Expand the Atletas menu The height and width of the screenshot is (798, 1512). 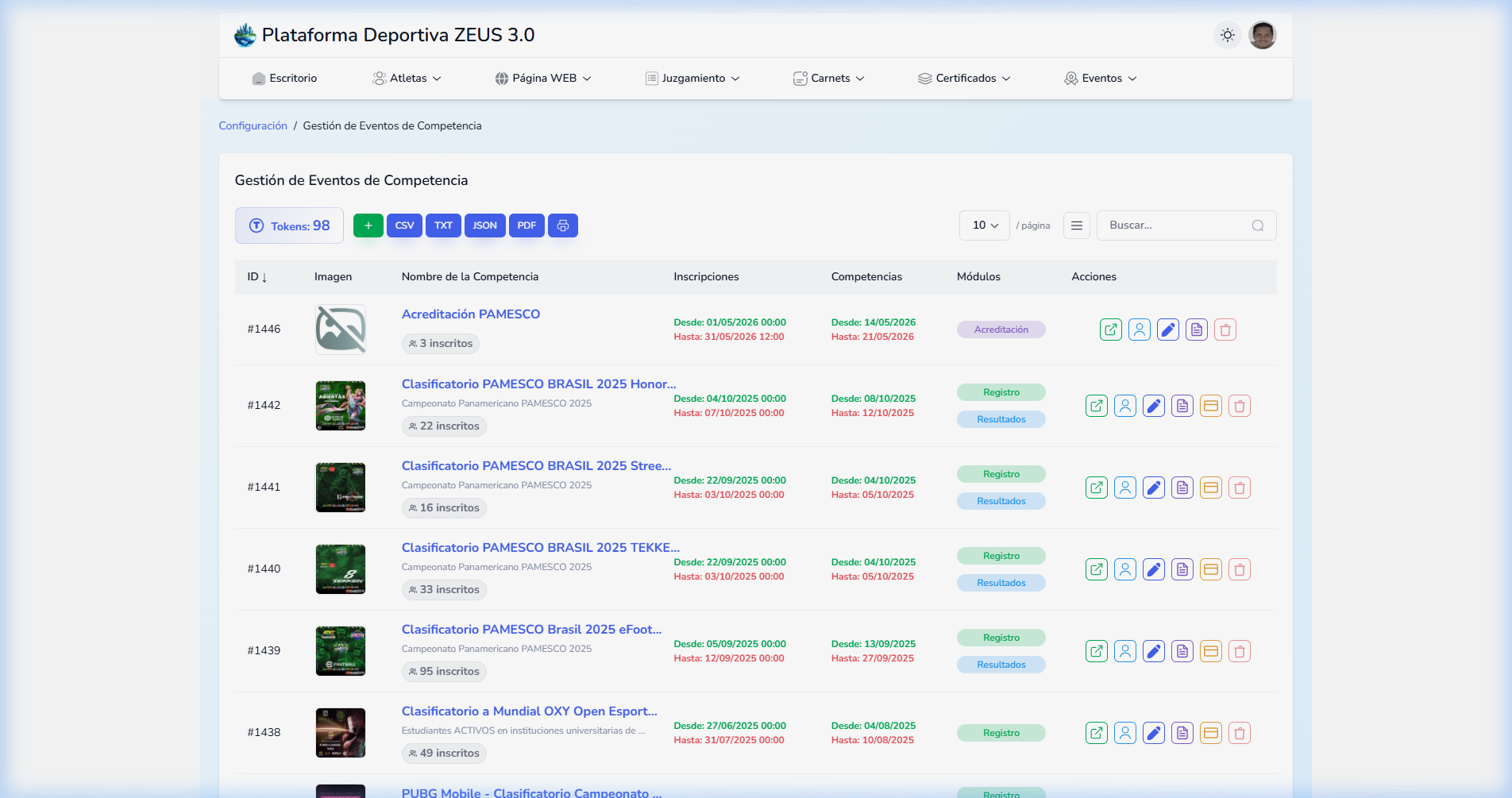407,78
